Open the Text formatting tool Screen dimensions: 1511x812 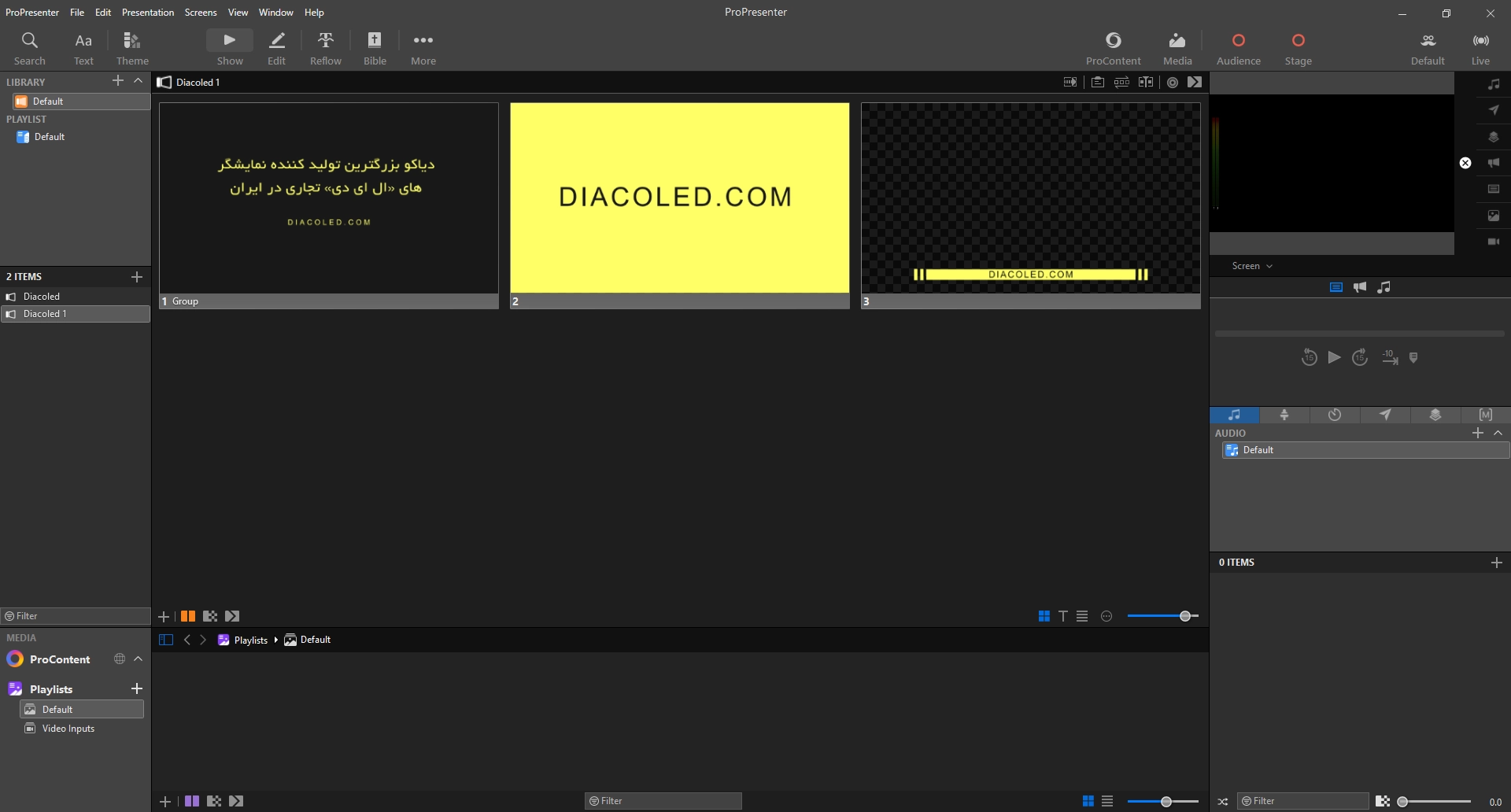(83, 49)
